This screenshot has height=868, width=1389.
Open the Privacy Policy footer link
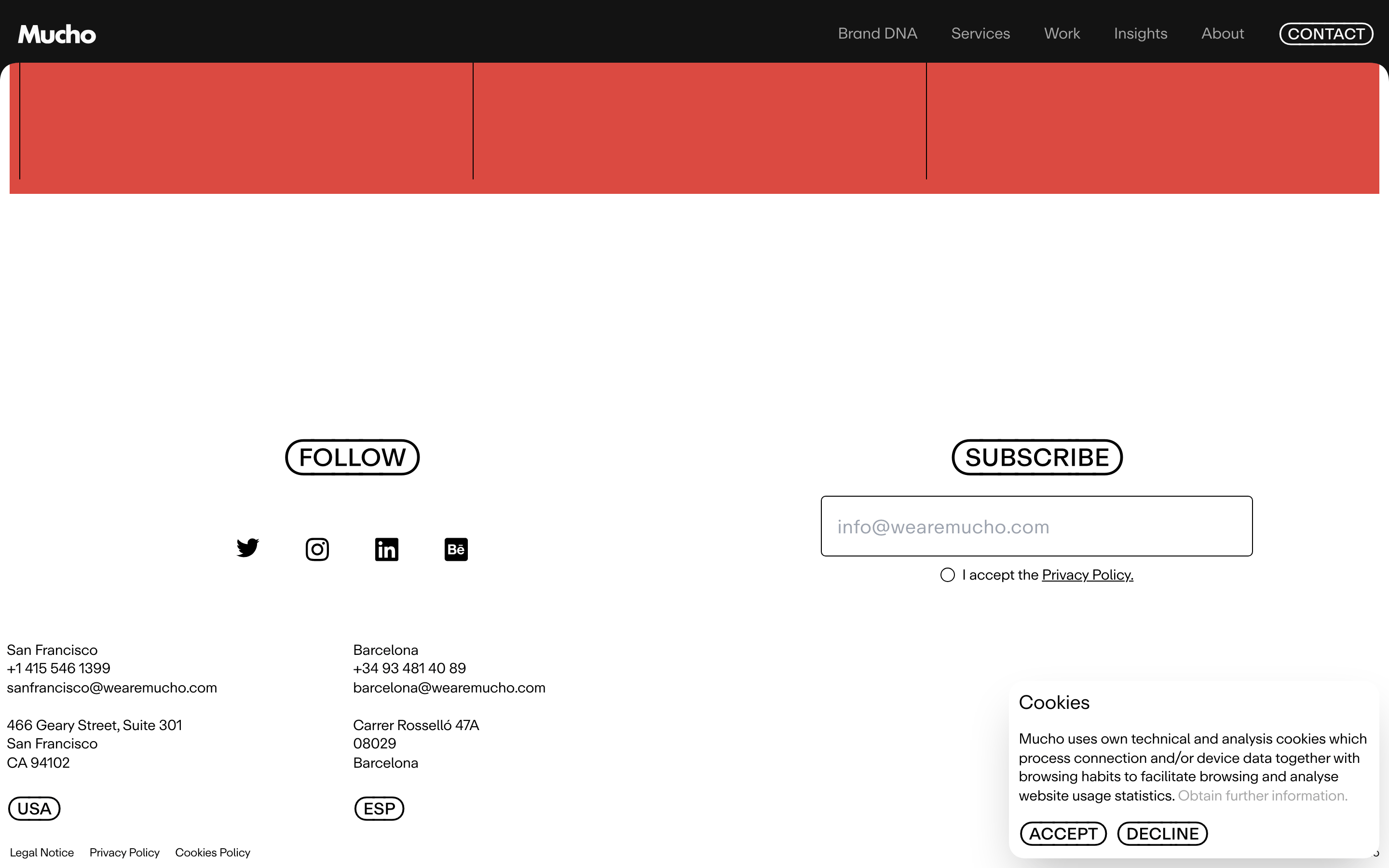pyautogui.click(x=124, y=853)
